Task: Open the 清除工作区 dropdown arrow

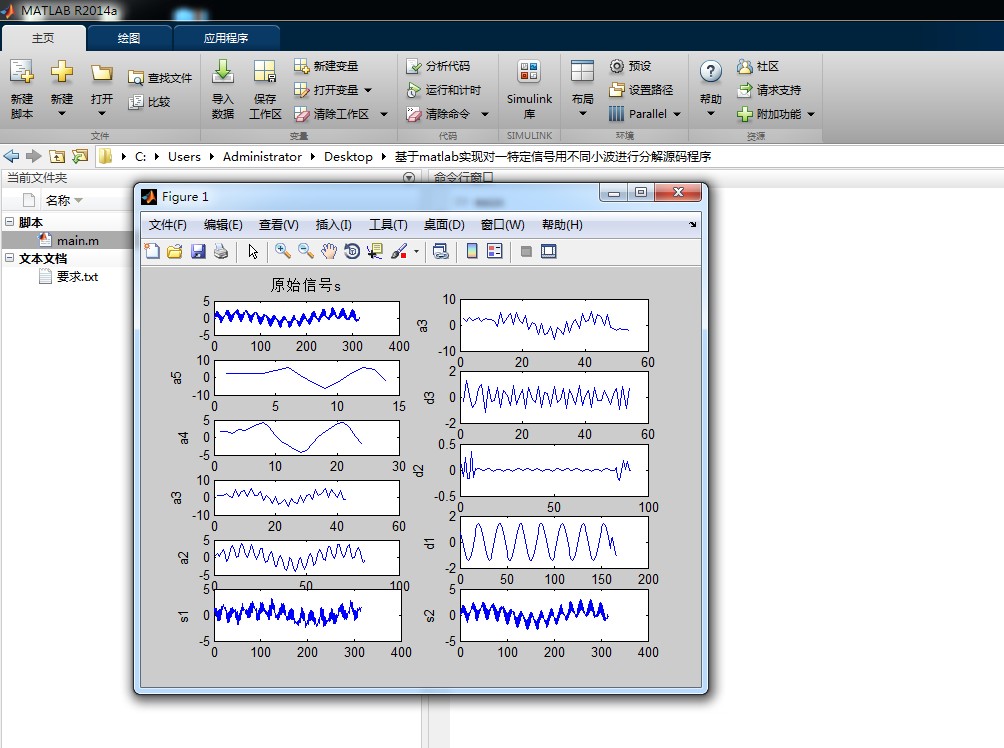Action: click(384, 114)
